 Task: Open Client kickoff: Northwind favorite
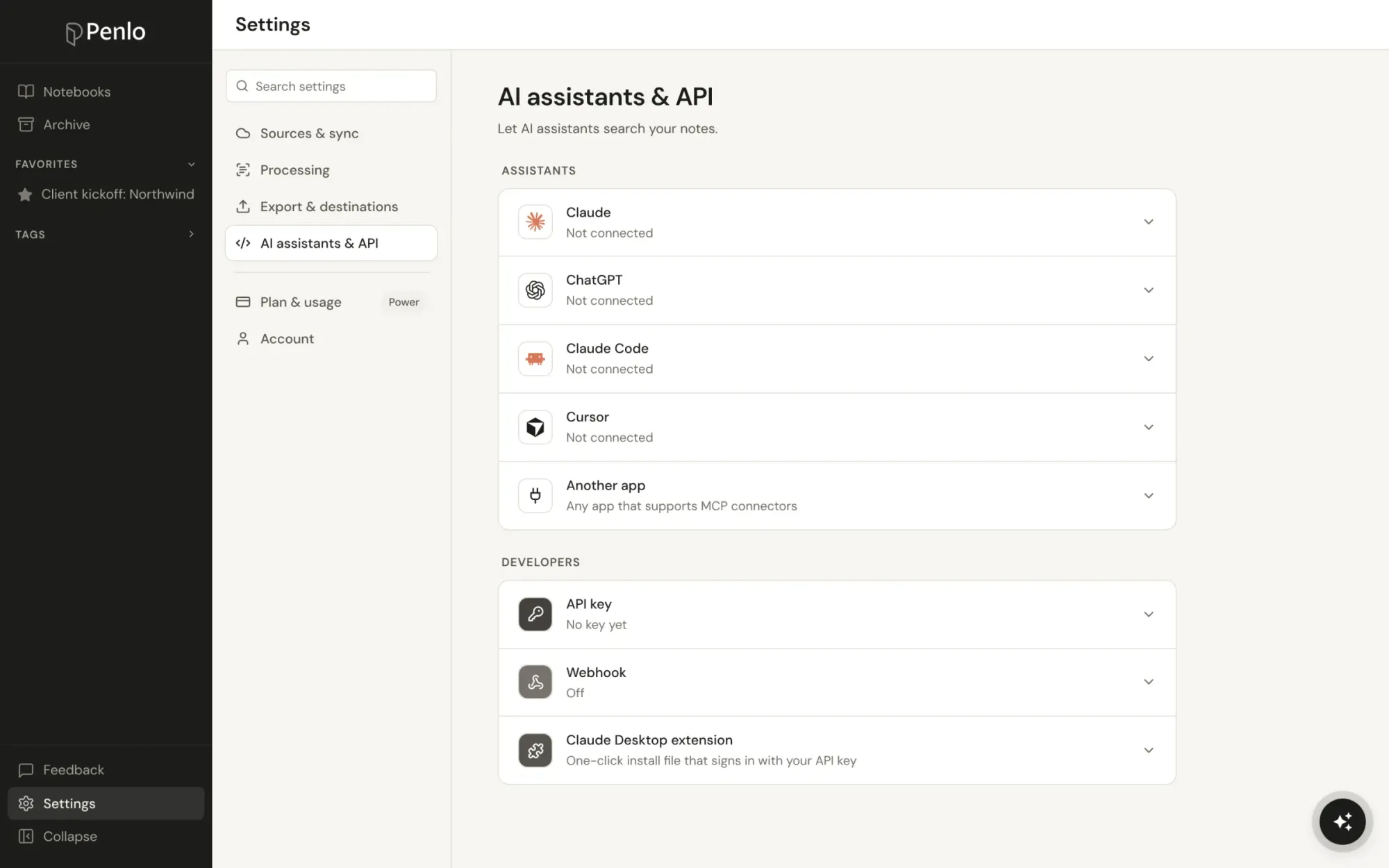[106, 194]
